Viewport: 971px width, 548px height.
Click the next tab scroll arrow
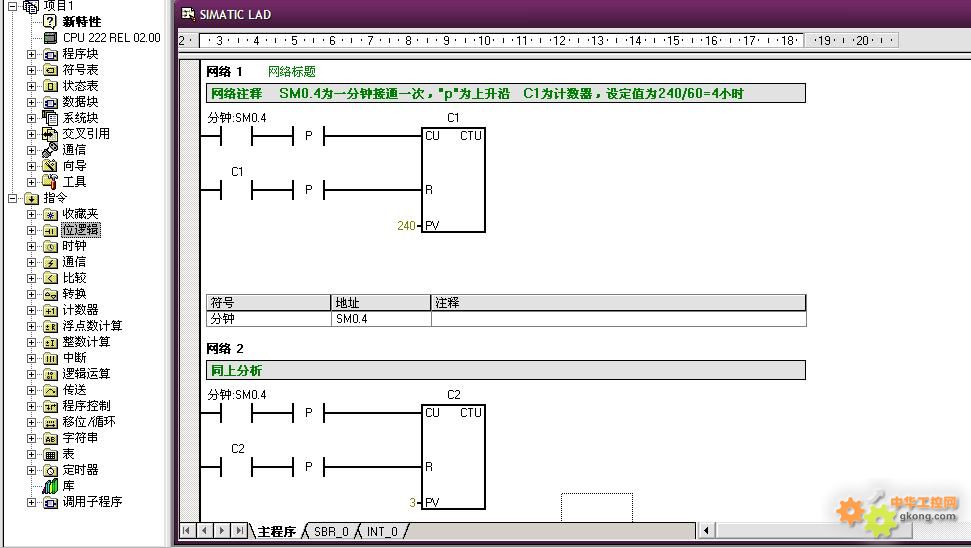point(221,531)
